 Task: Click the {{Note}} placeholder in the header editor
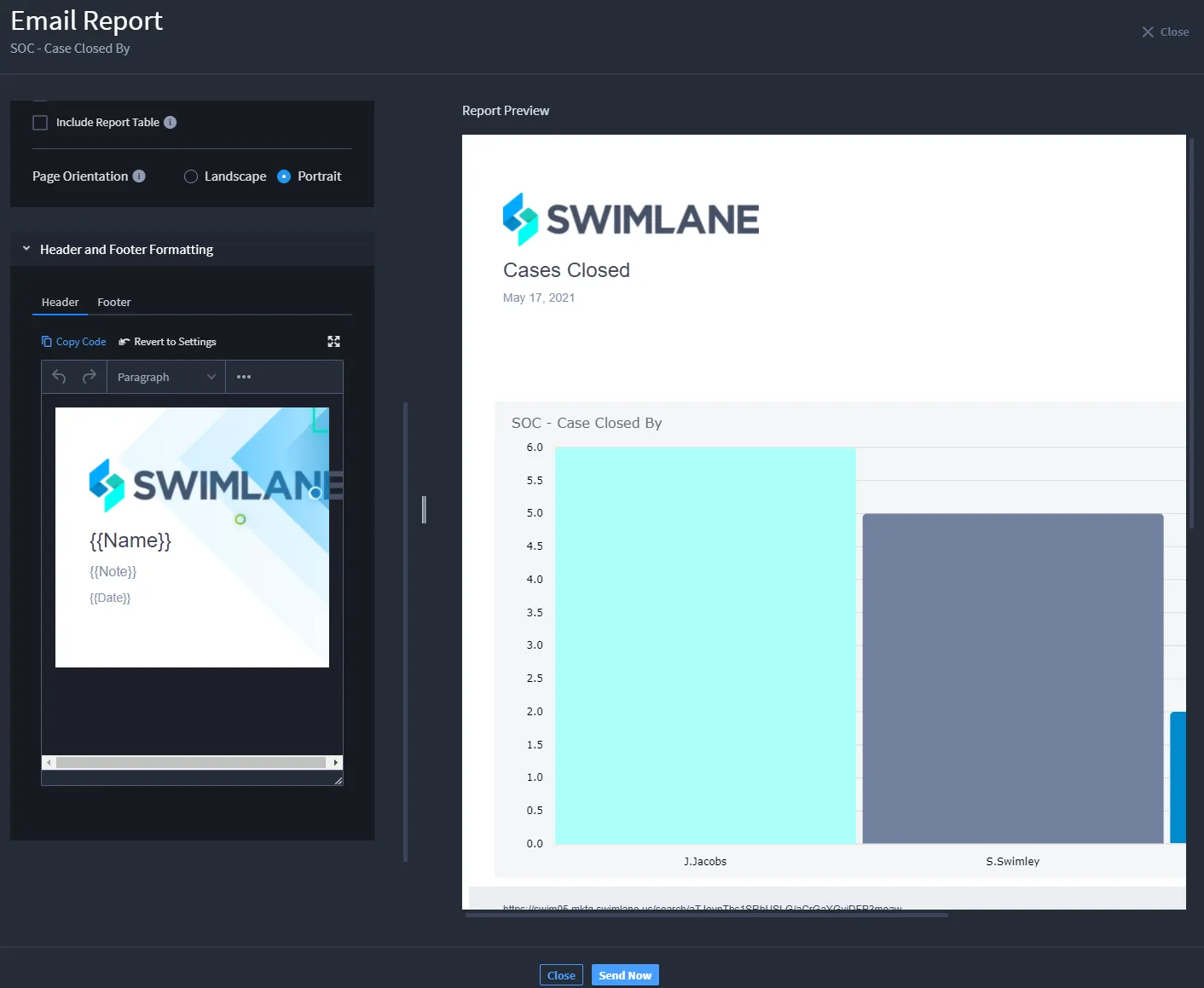tap(113, 571)
